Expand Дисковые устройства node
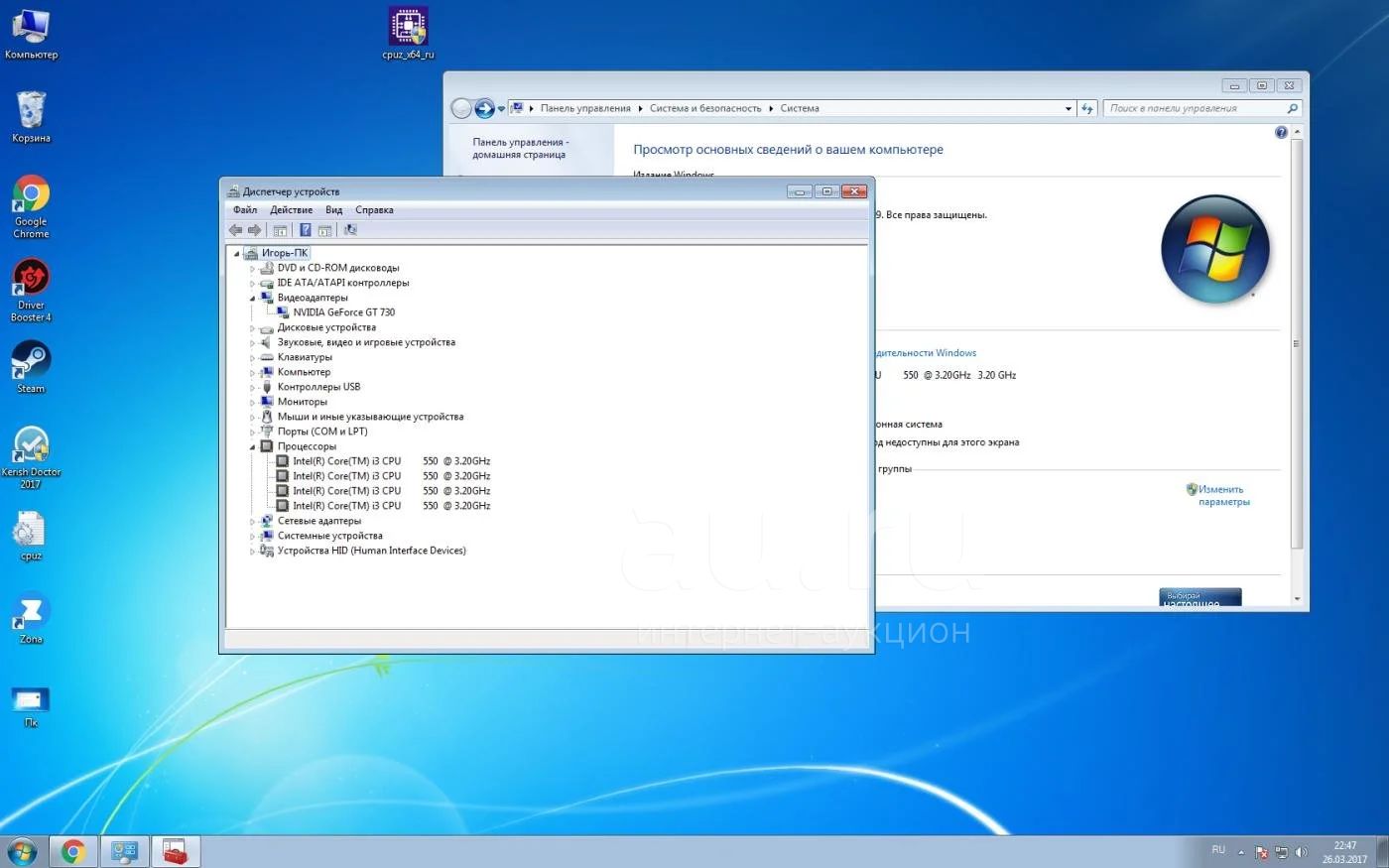The width and height of the screenshot is (1389, 868). 252,328
